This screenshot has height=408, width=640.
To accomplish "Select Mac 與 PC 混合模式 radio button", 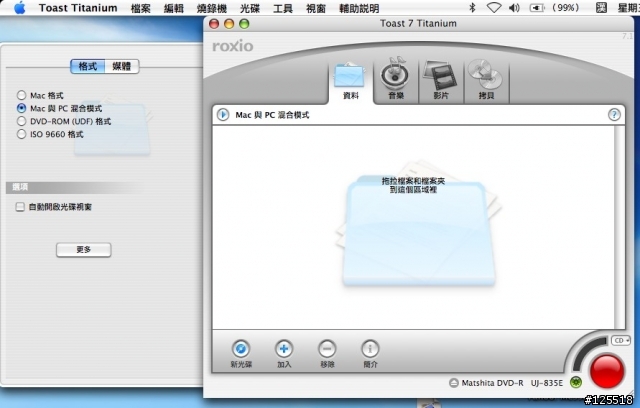I will click(x=21, y=109).
